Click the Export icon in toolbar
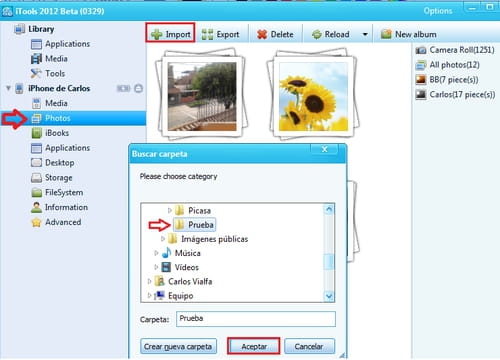The height and width of the screenshot is (360, 500). click(207, 34)
